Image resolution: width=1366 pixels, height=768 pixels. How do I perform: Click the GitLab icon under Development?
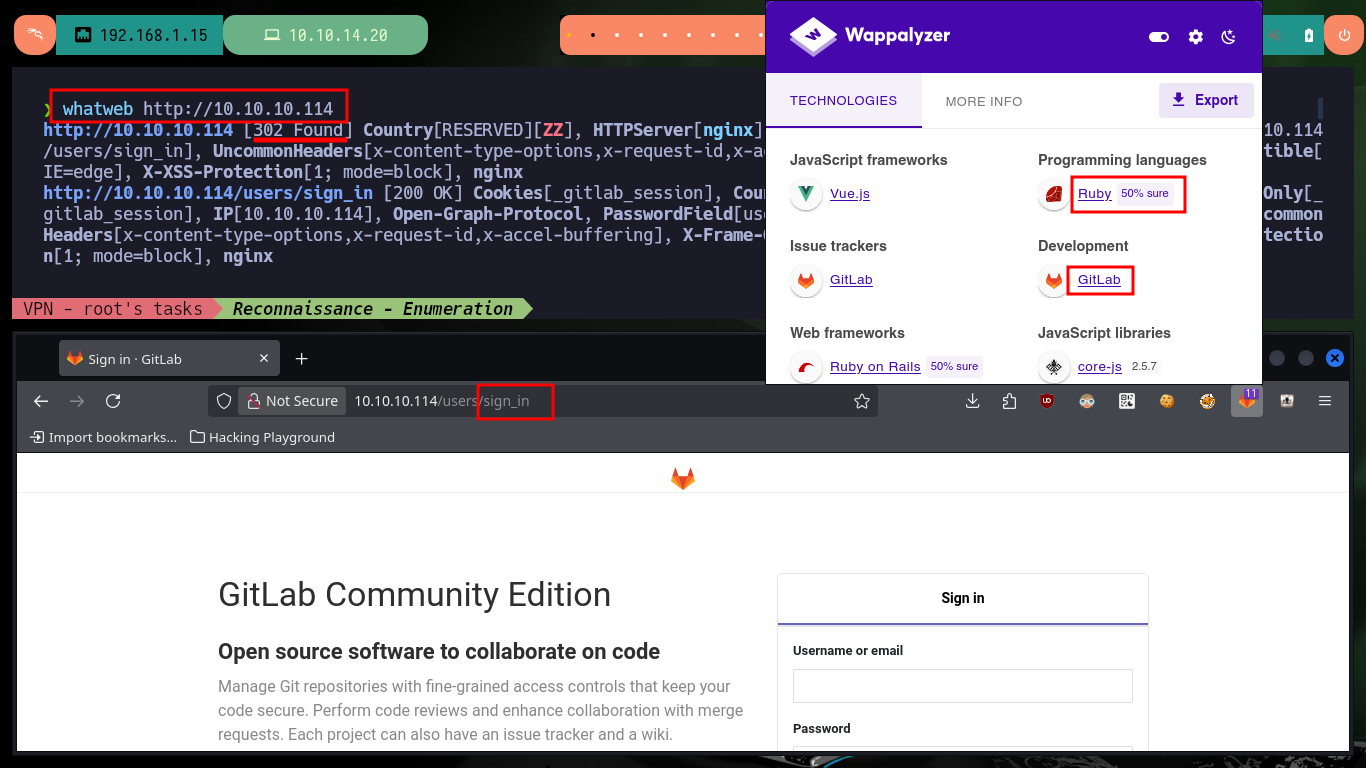coord(1054,280)
